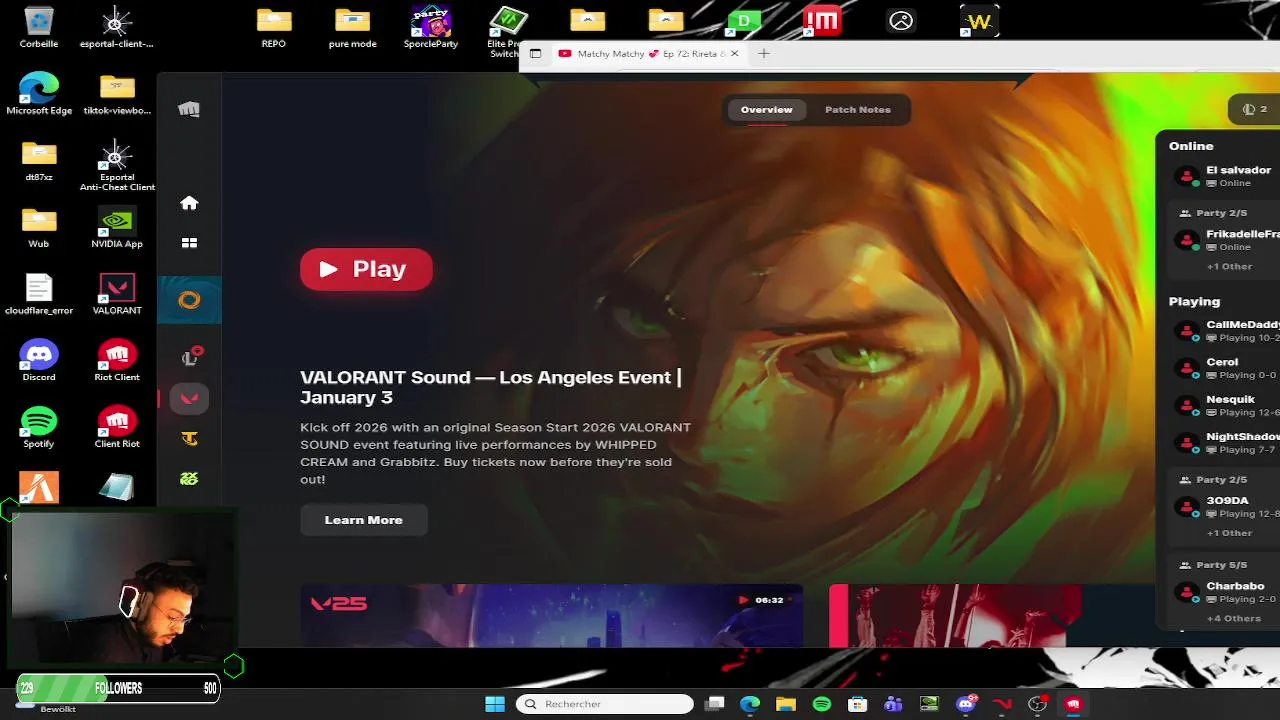Go to the Riot Client home icon

[x=189, y=203]
